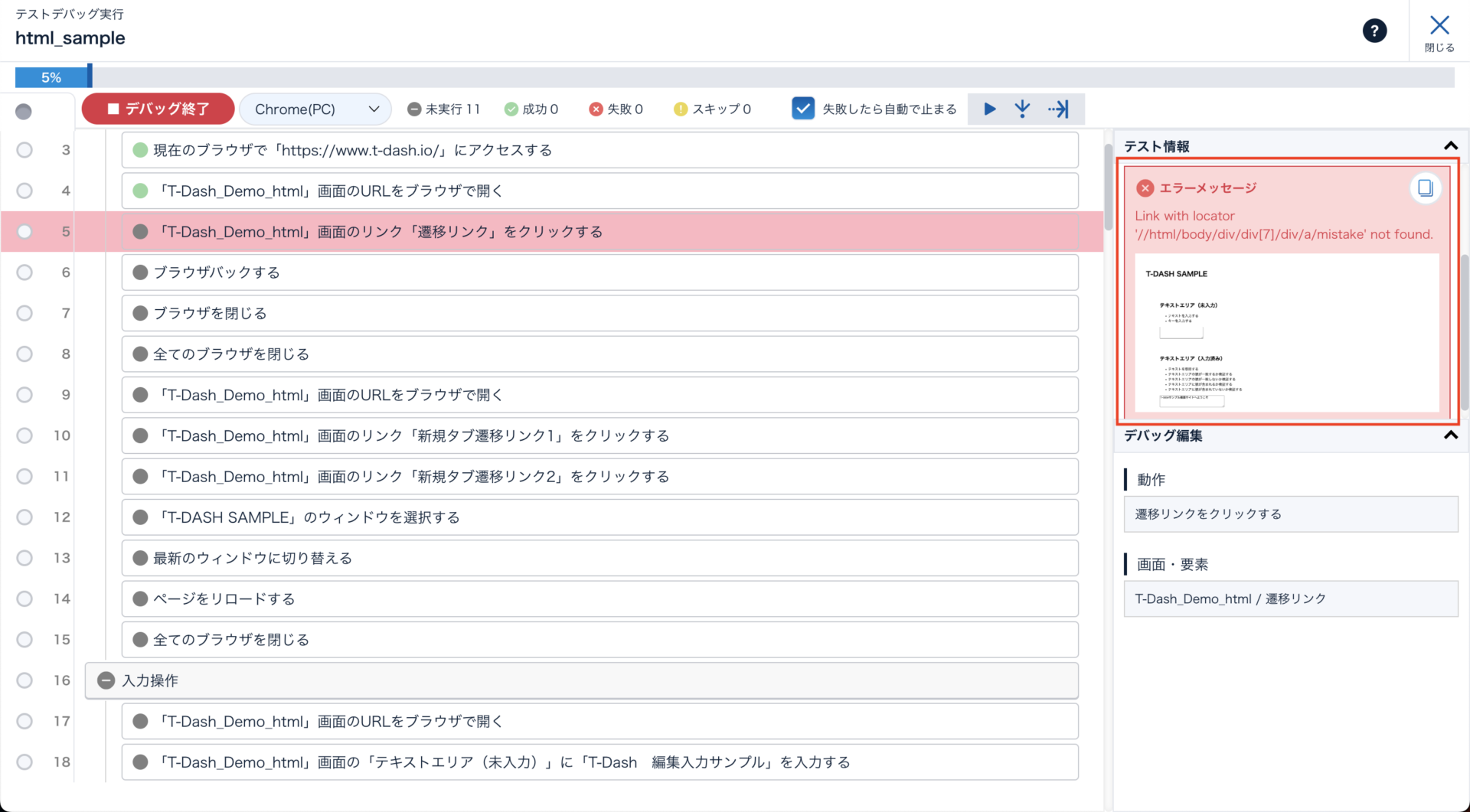Close the debug window with X
This screenshot has width=1470, height=812.
pos(1439,31)
